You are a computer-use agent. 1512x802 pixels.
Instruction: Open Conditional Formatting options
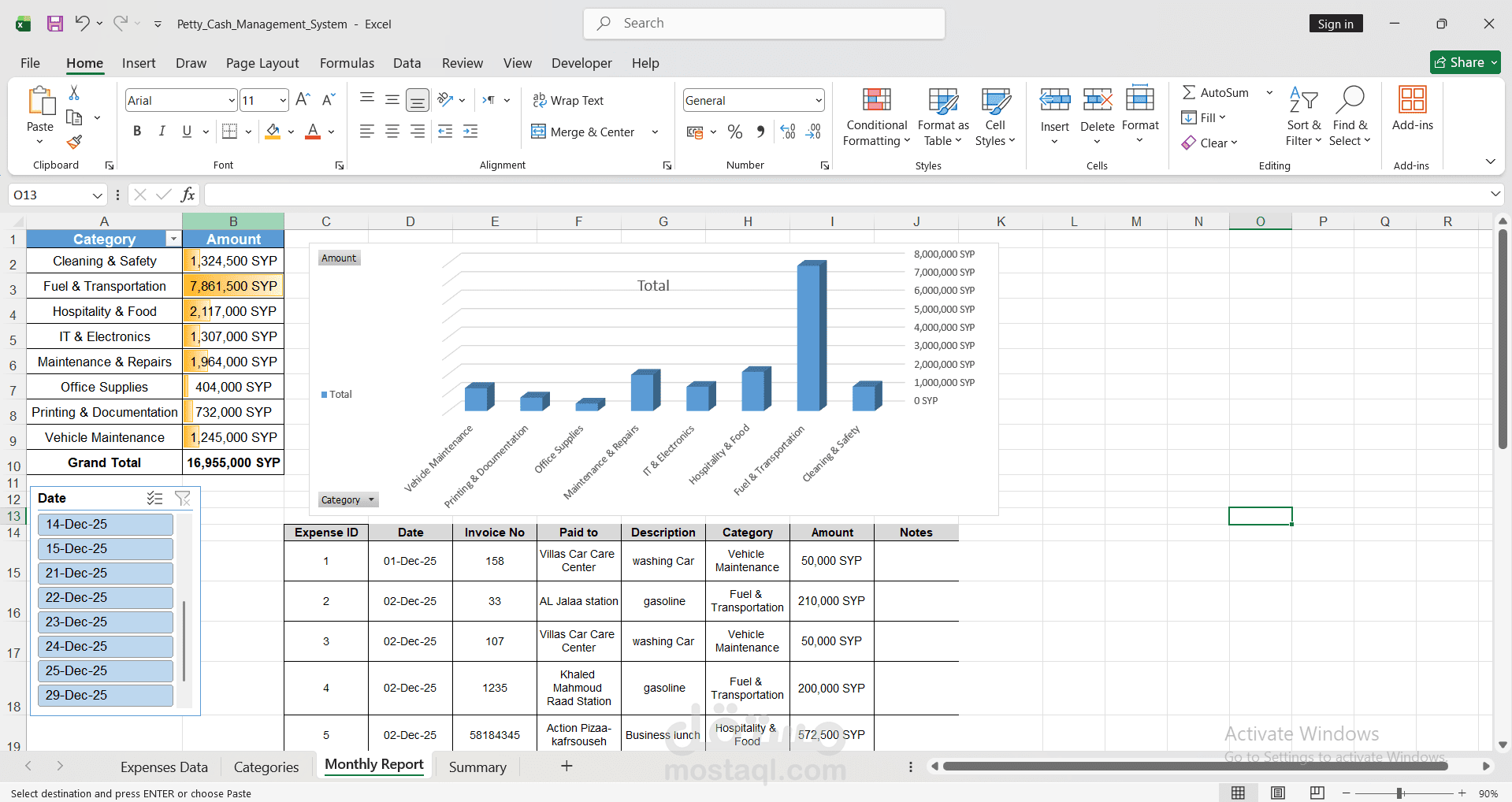(x=875, y=116)
